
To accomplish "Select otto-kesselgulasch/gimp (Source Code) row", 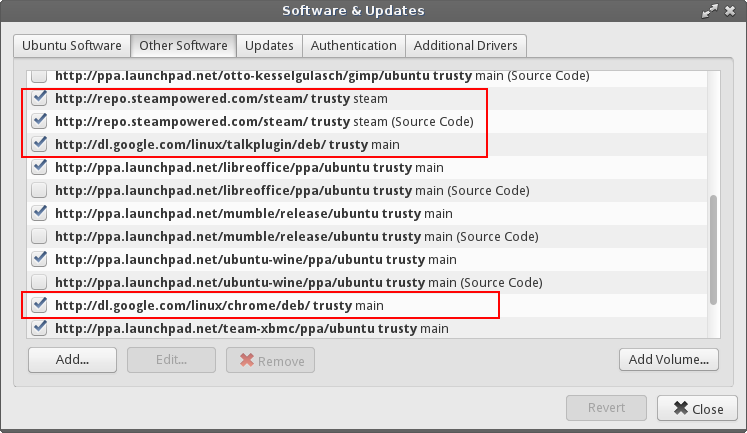I will 367,79.
